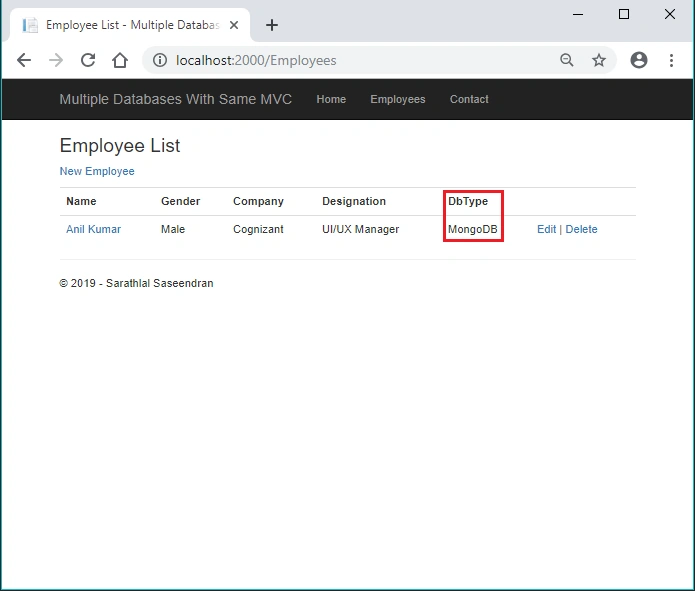
Task: Open the Chrome three-dot menu
Action: [672, 60]
